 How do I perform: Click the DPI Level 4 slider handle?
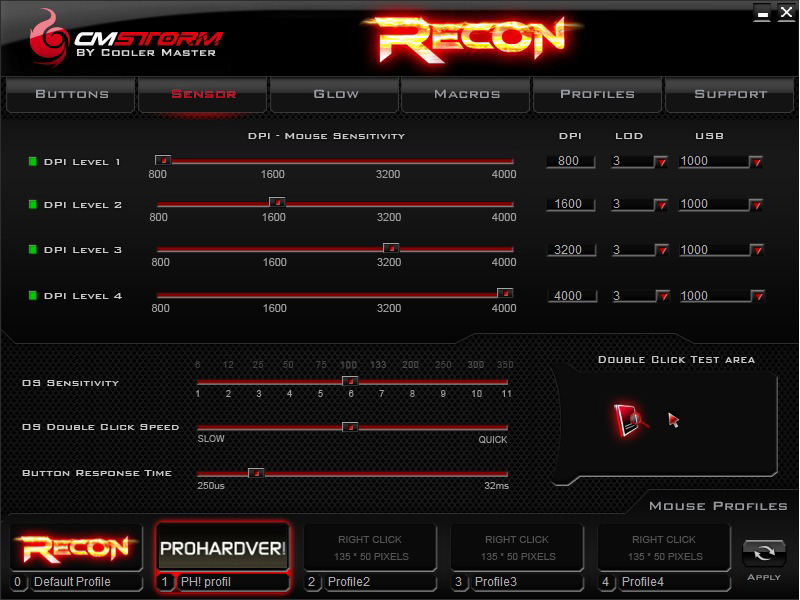(x=505, y=293)
